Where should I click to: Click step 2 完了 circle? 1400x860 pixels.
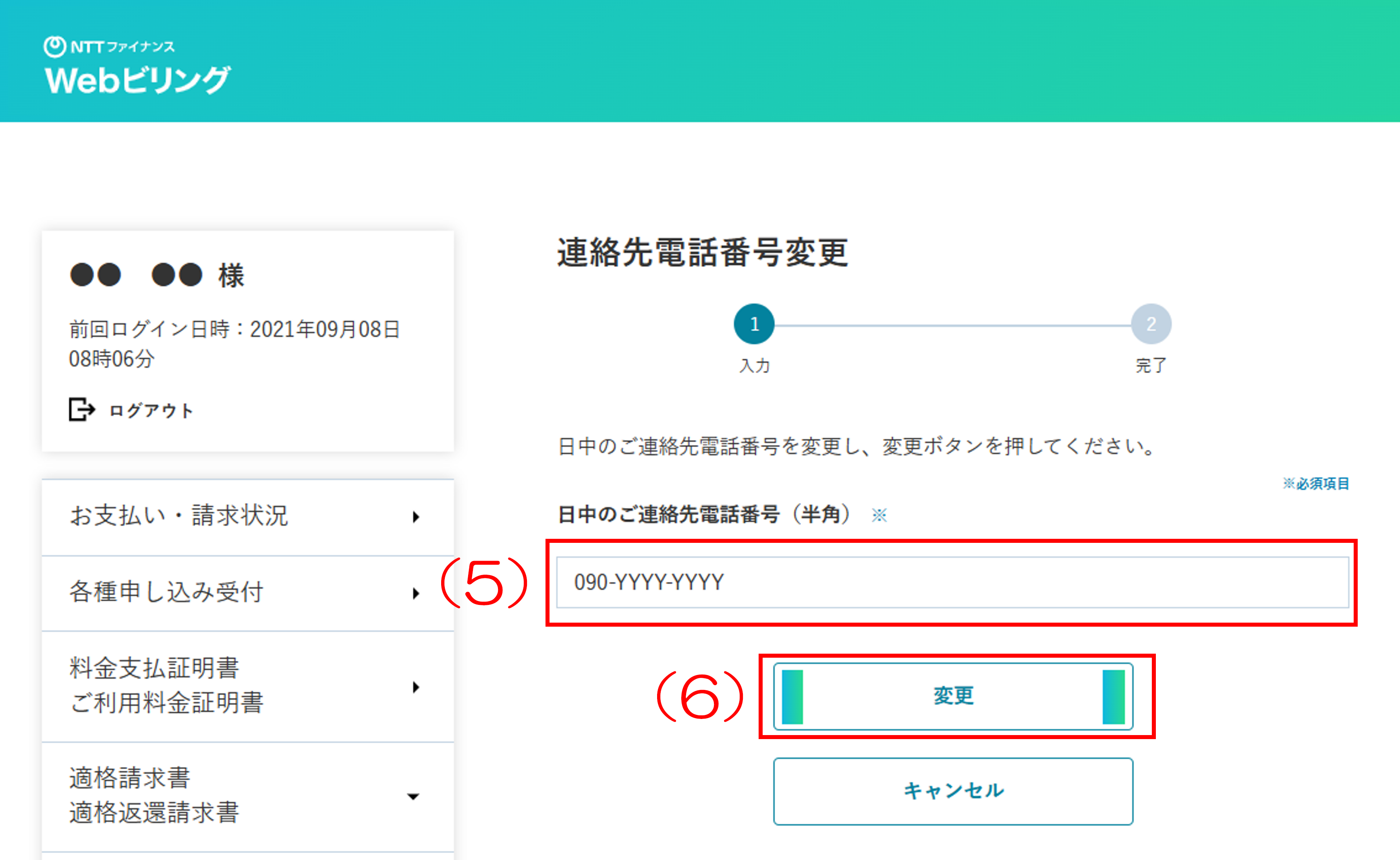1151,324
